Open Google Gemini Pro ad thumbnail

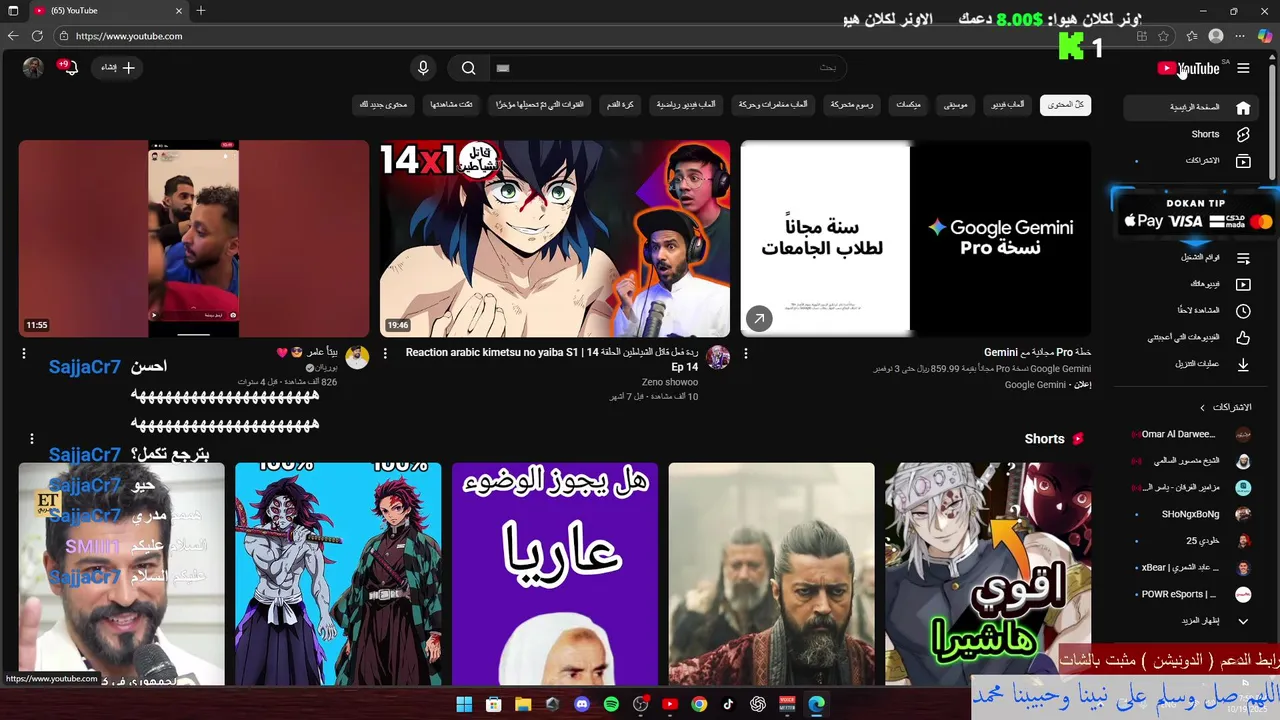(916, 238)
